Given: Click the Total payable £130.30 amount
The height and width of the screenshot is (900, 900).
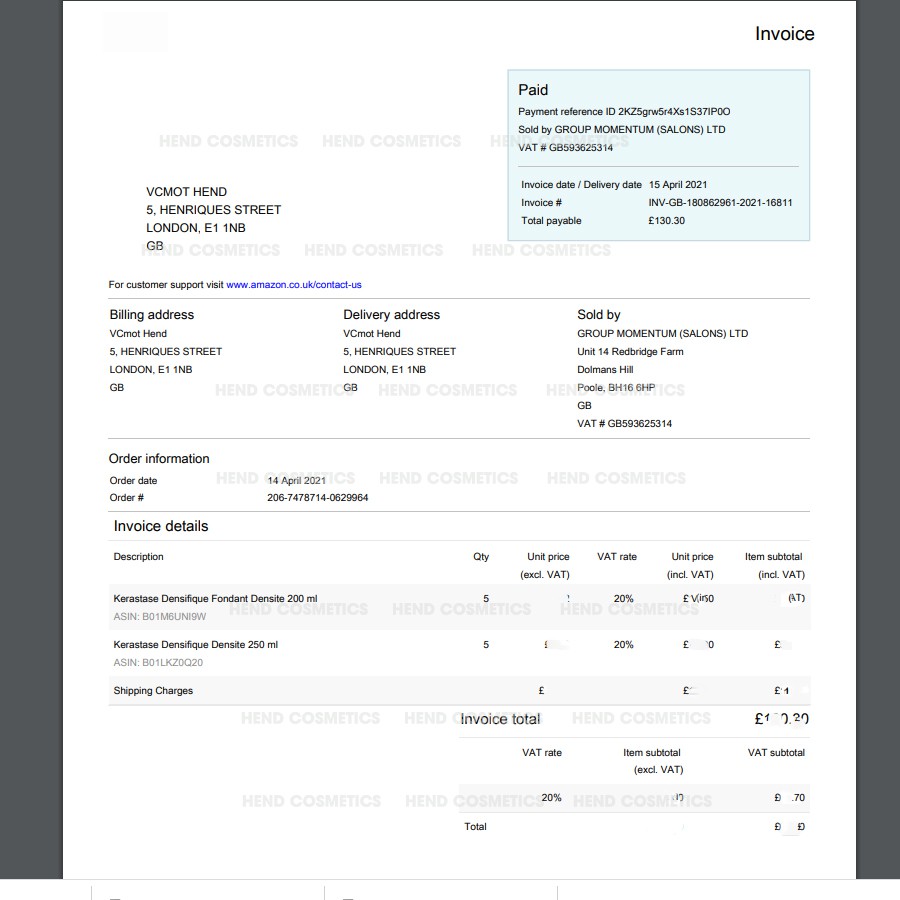Looking at the screenshot, I should [x=666, y=221].
